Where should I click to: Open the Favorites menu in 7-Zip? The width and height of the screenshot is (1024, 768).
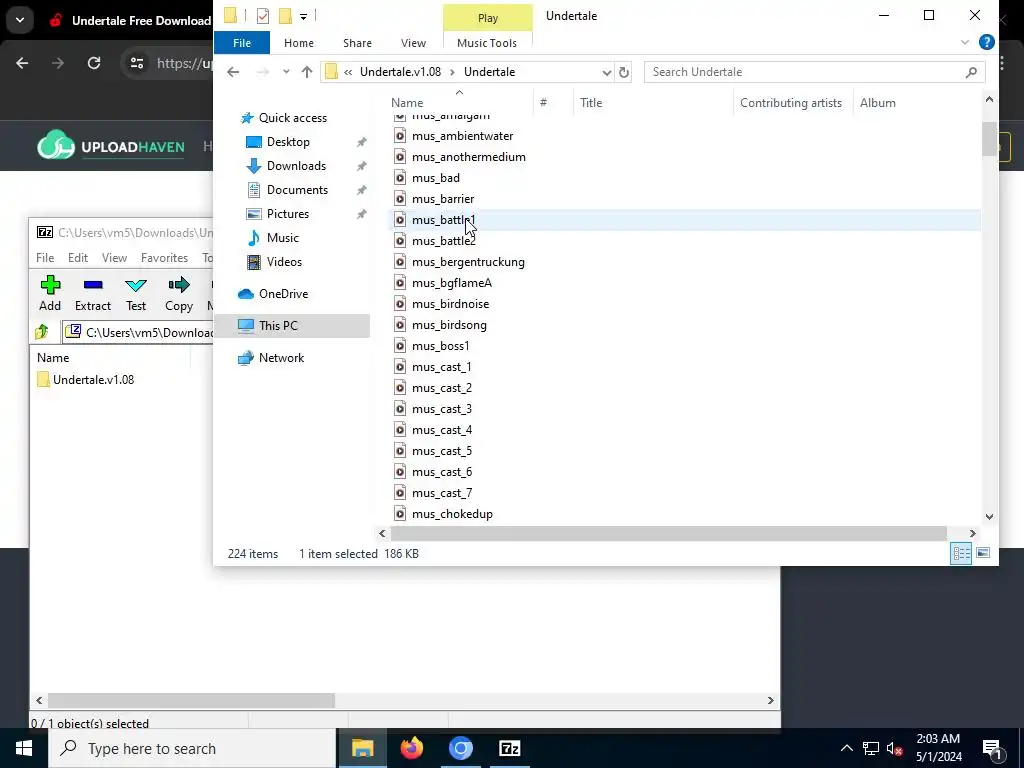[x=165, y=257]
